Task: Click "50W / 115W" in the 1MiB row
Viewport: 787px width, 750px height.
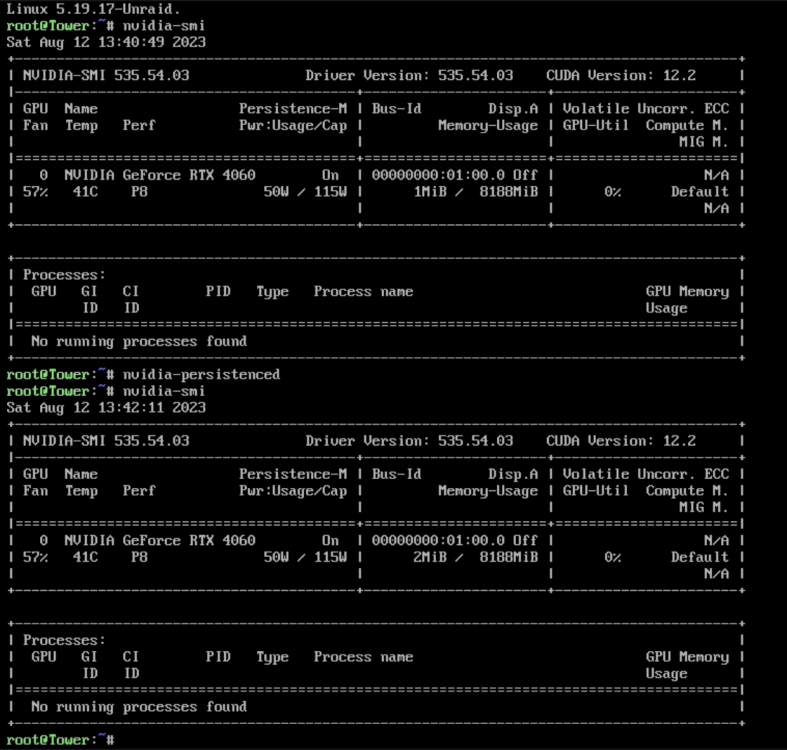Action: pyautogui.click(x=305, y=192)
